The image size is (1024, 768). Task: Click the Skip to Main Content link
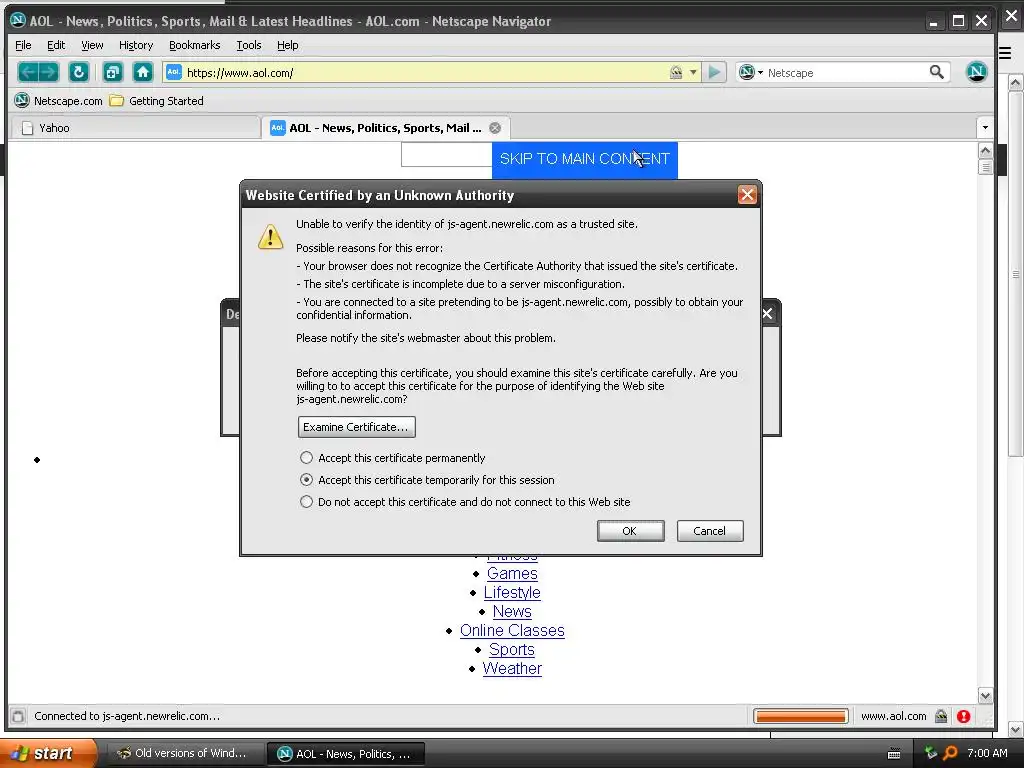click(x=584, y=159)
